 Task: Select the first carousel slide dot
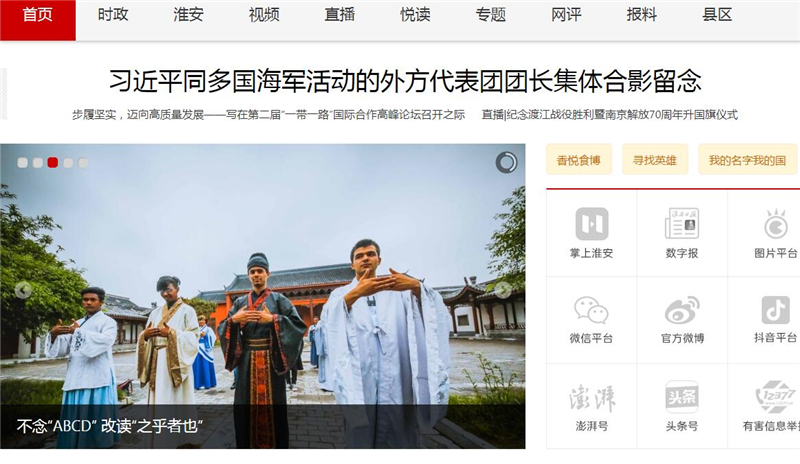pos(22,162)
